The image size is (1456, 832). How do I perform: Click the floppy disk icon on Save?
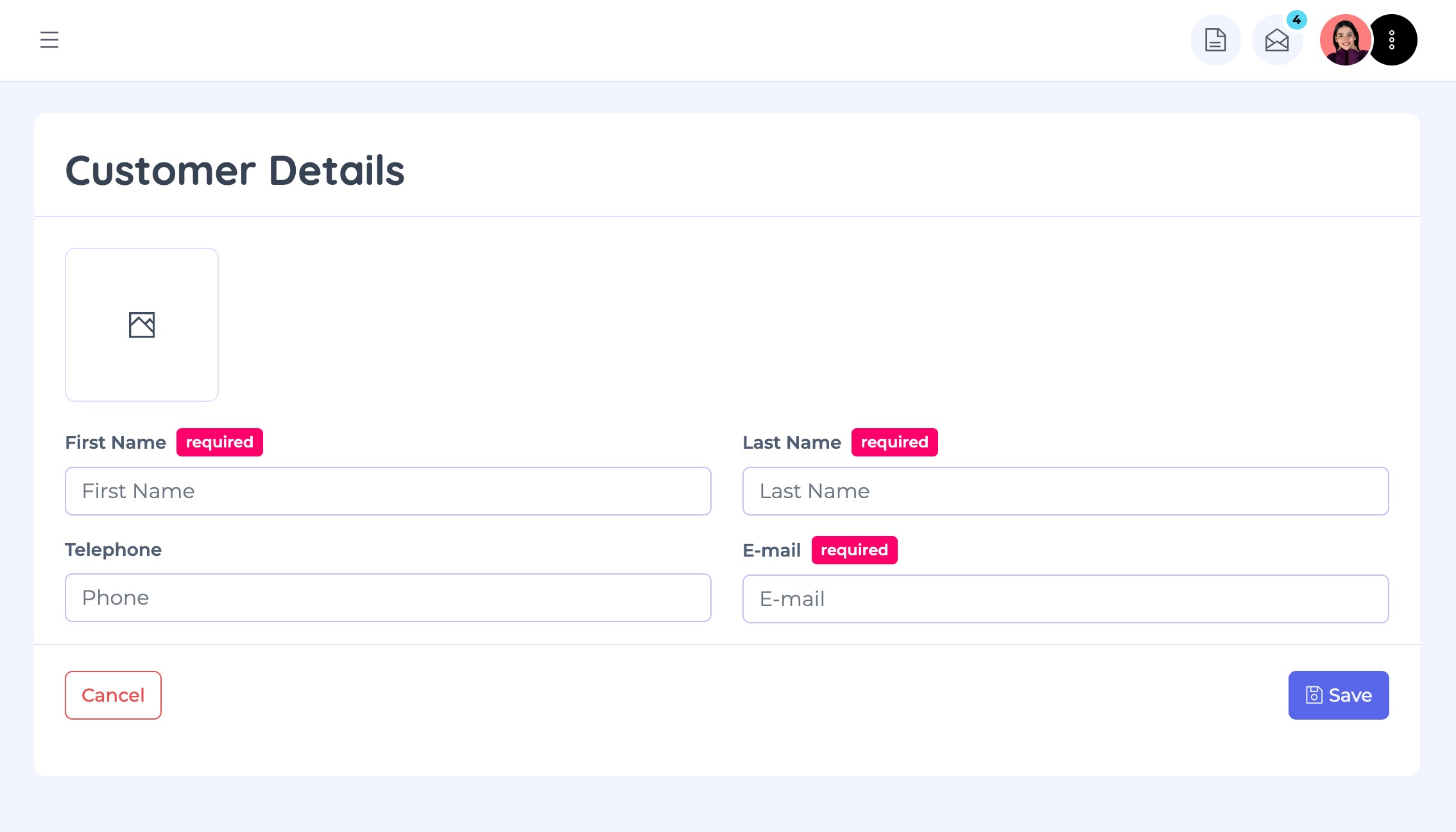coord(1314,695)
